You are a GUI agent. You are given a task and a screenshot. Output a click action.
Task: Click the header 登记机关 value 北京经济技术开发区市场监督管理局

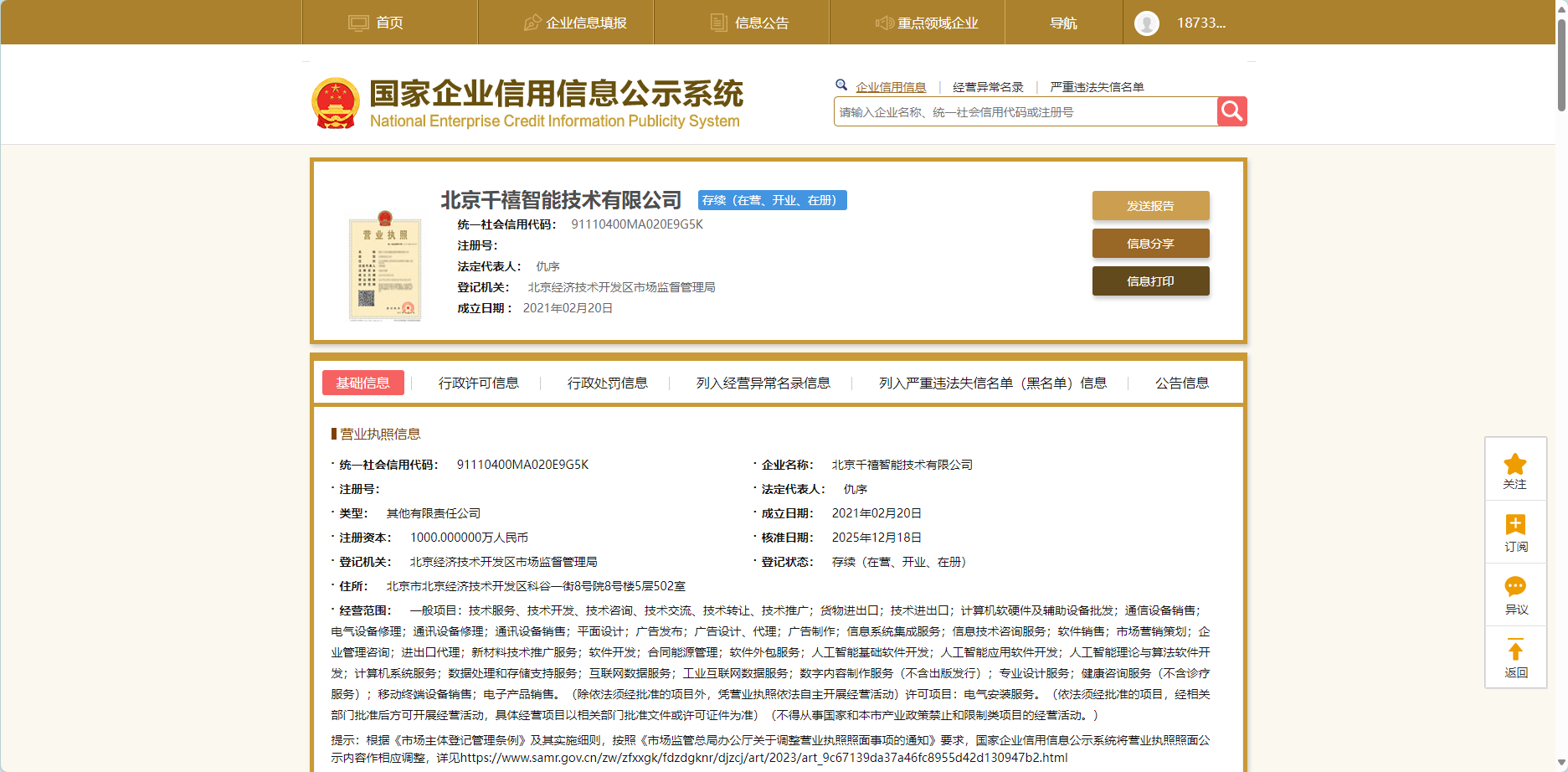click(x=621, y=287)
